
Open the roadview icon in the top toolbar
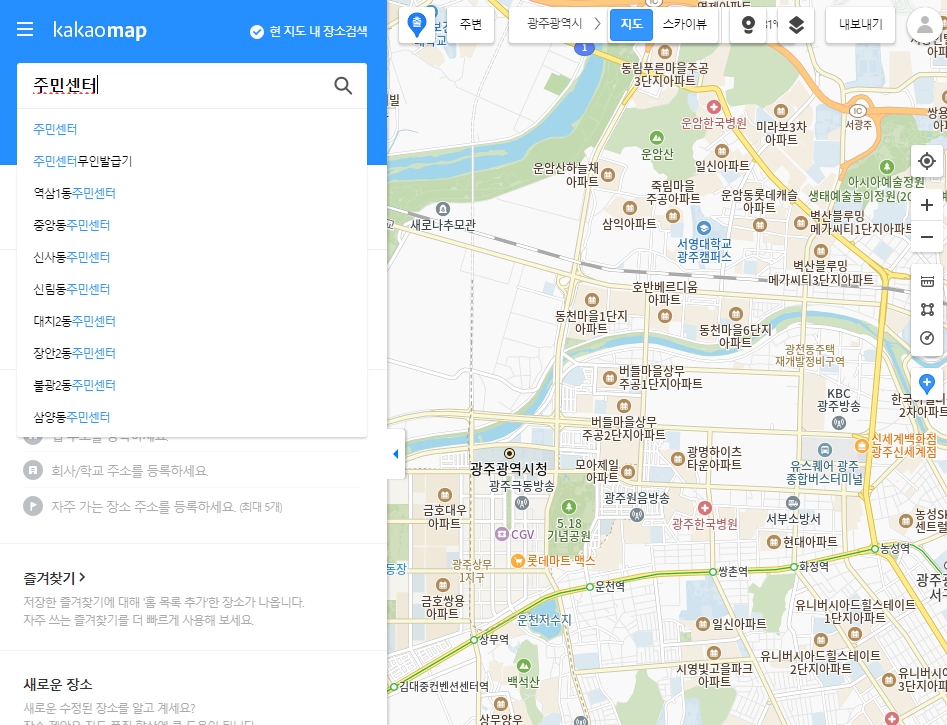[748, 25]
